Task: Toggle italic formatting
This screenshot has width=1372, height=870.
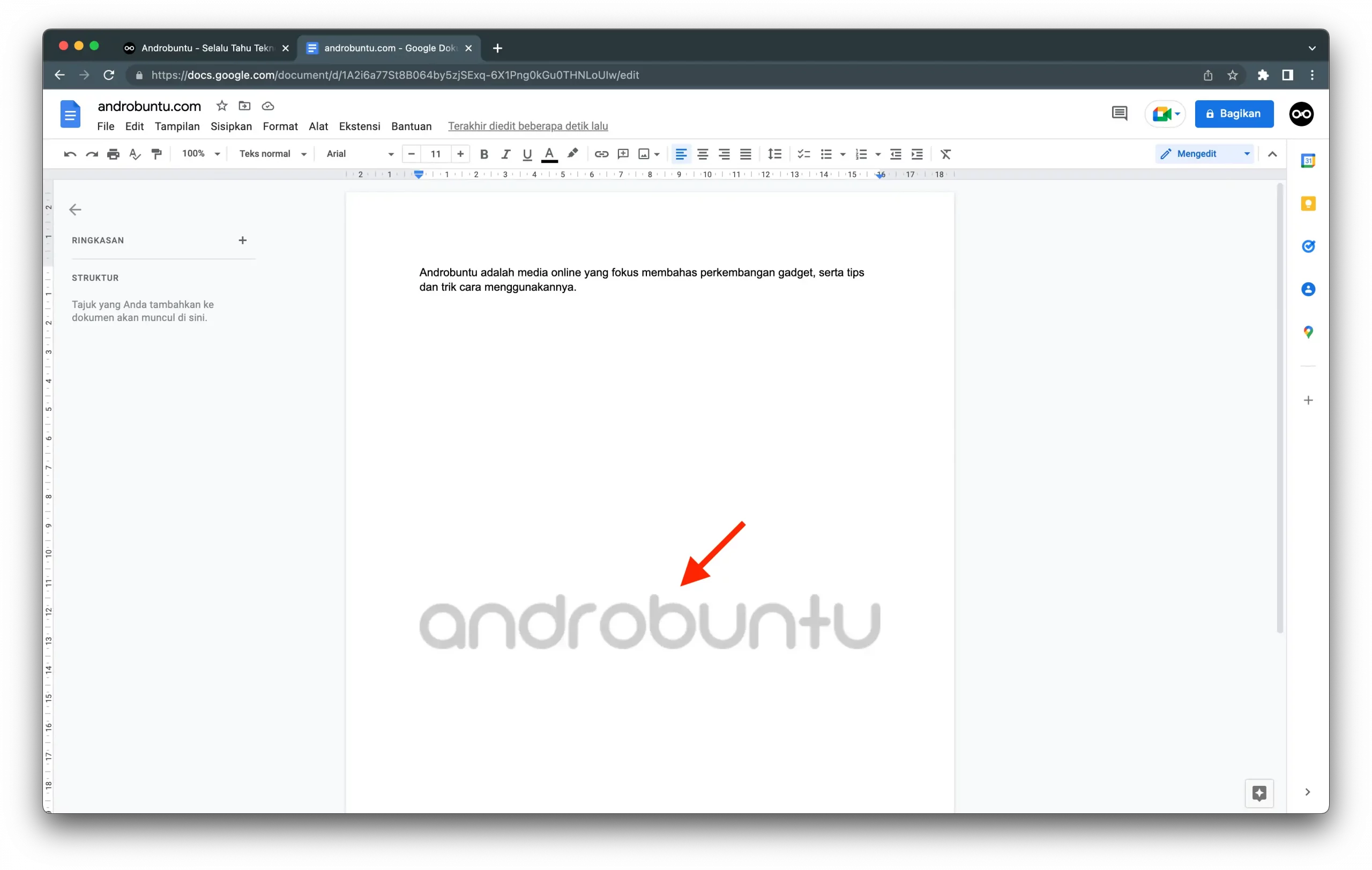Action: (x=505, y=154)
